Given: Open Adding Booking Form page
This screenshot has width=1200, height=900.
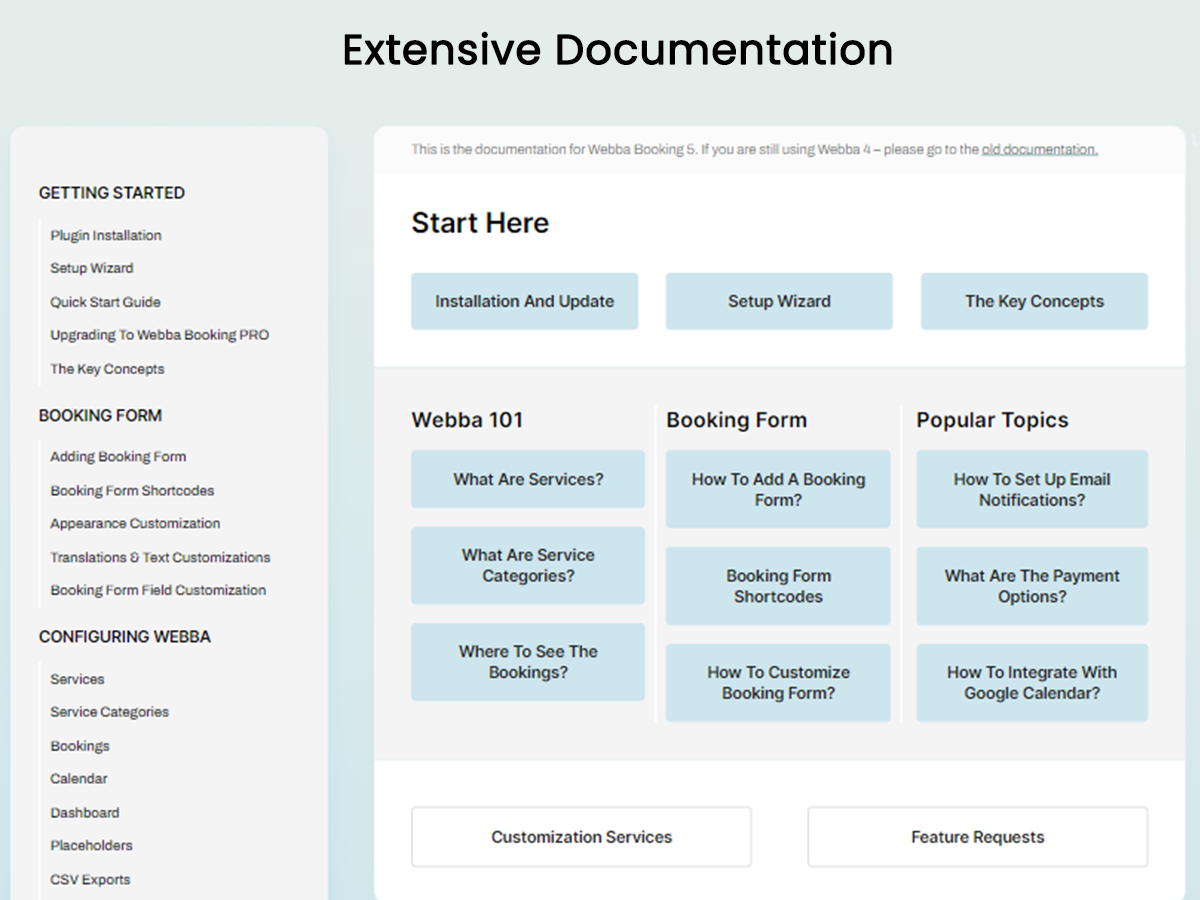Looking at the screenshot, I should [x=118, y=457].
